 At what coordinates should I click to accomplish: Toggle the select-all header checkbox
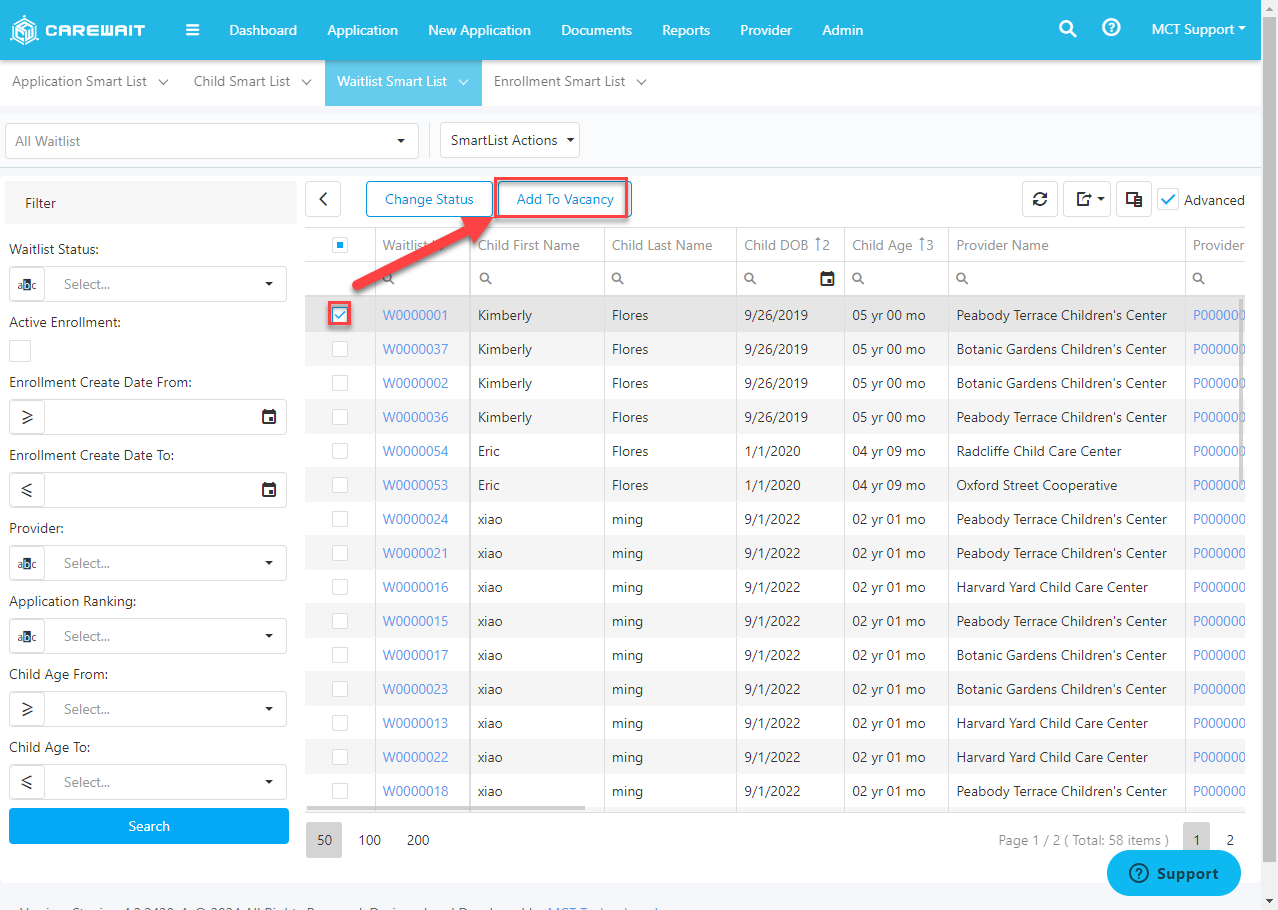pos(340,245)
